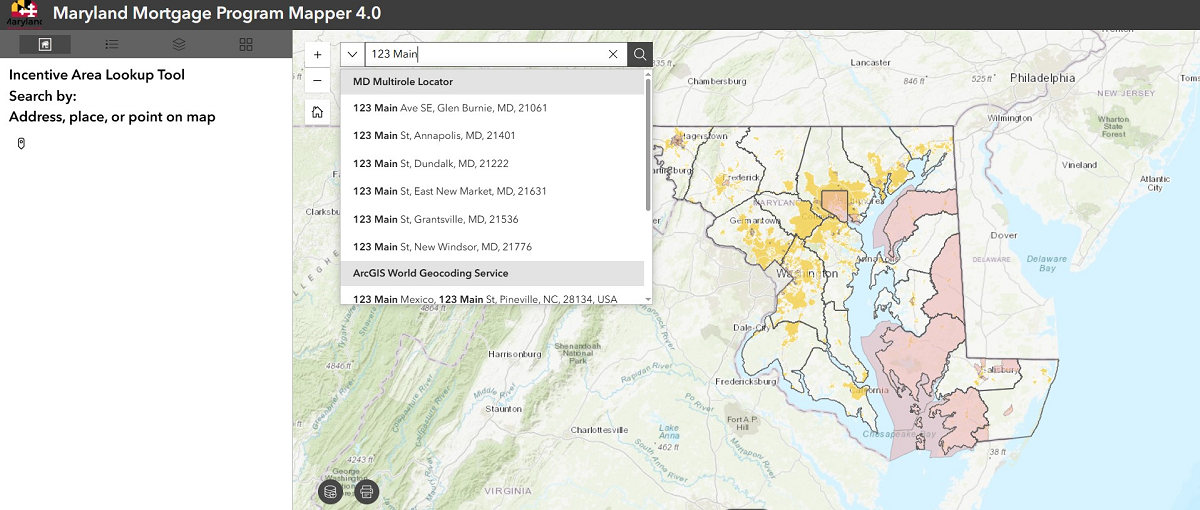Open the map layers stack tab
Screen dimensions: 1200x510
179,44
